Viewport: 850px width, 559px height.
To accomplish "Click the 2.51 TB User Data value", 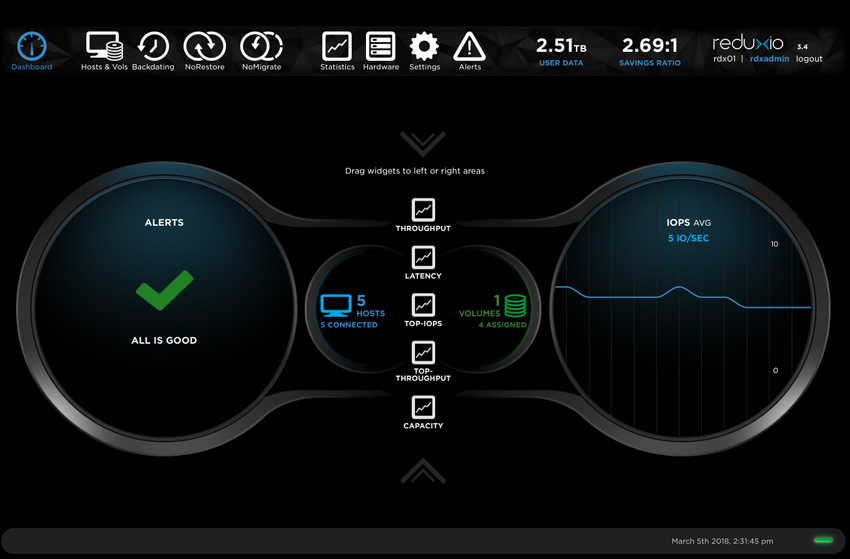I will coord(561,46).
